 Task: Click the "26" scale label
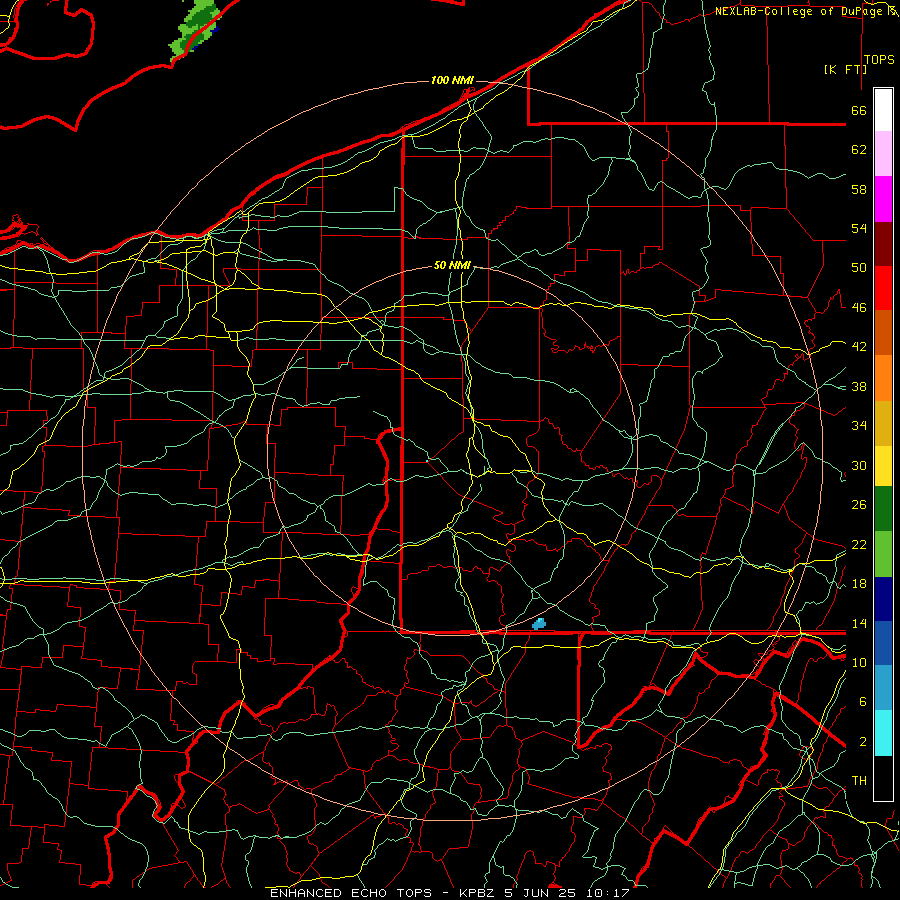859,505
